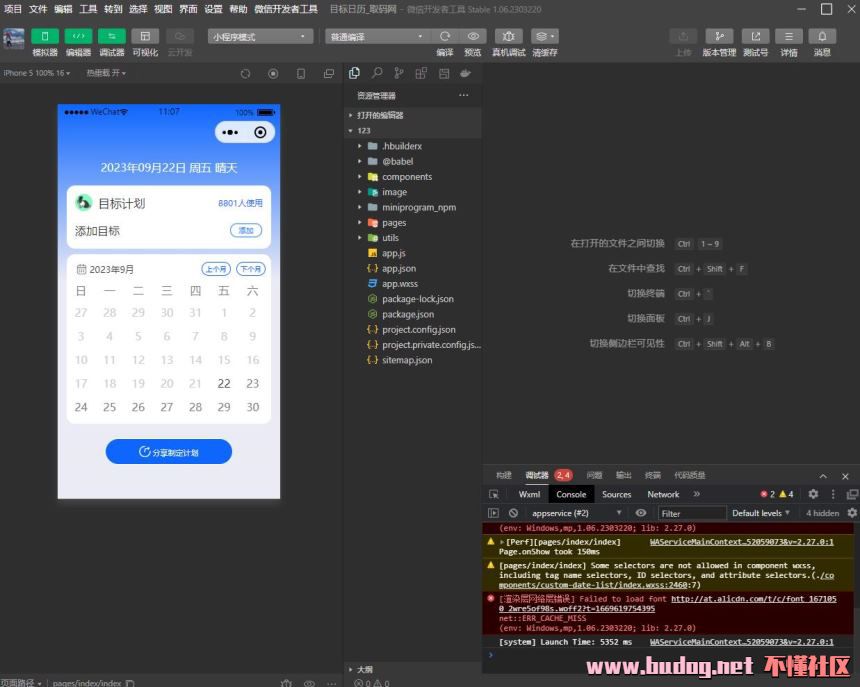Focus the console Filter input field
The height and width of the screenshot is (687, 860).
pos(692,514)
